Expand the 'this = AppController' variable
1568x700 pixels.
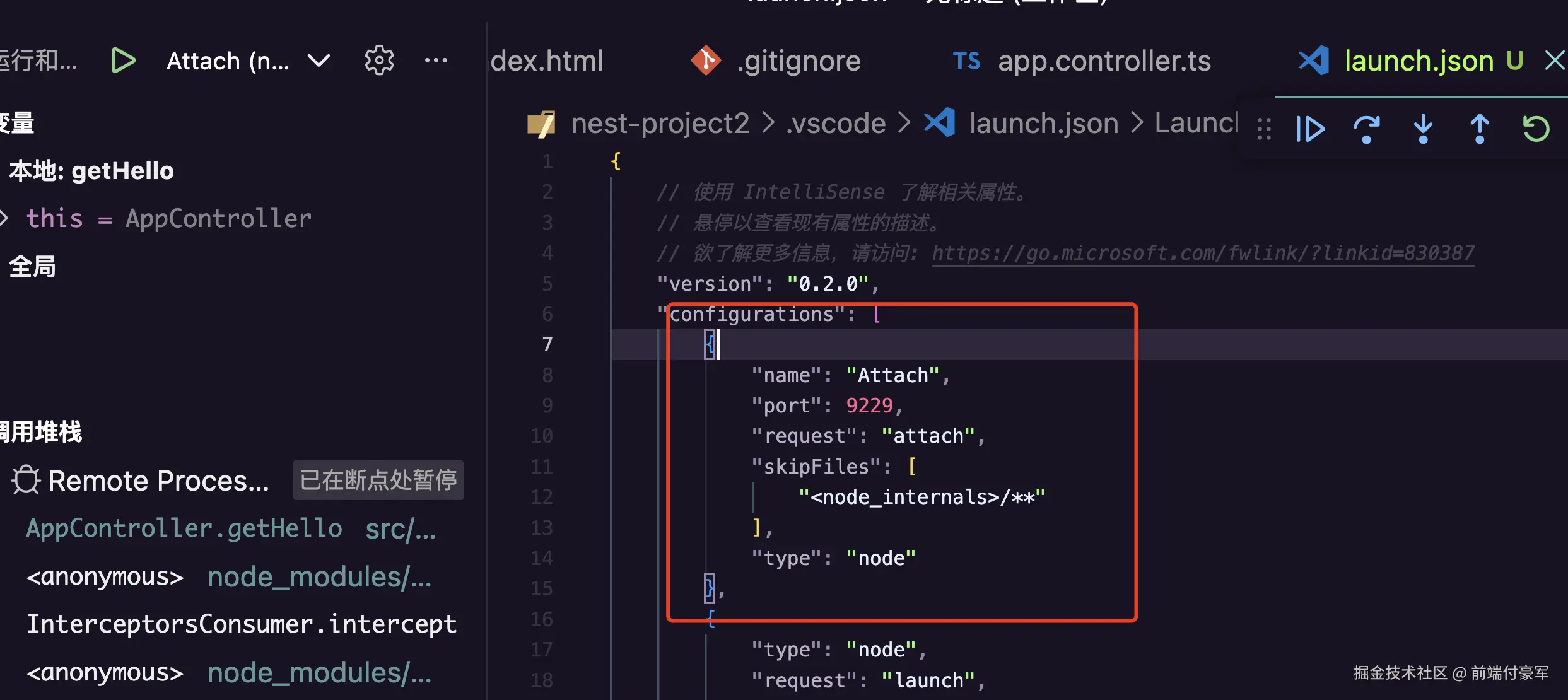(x=5, y=219)
